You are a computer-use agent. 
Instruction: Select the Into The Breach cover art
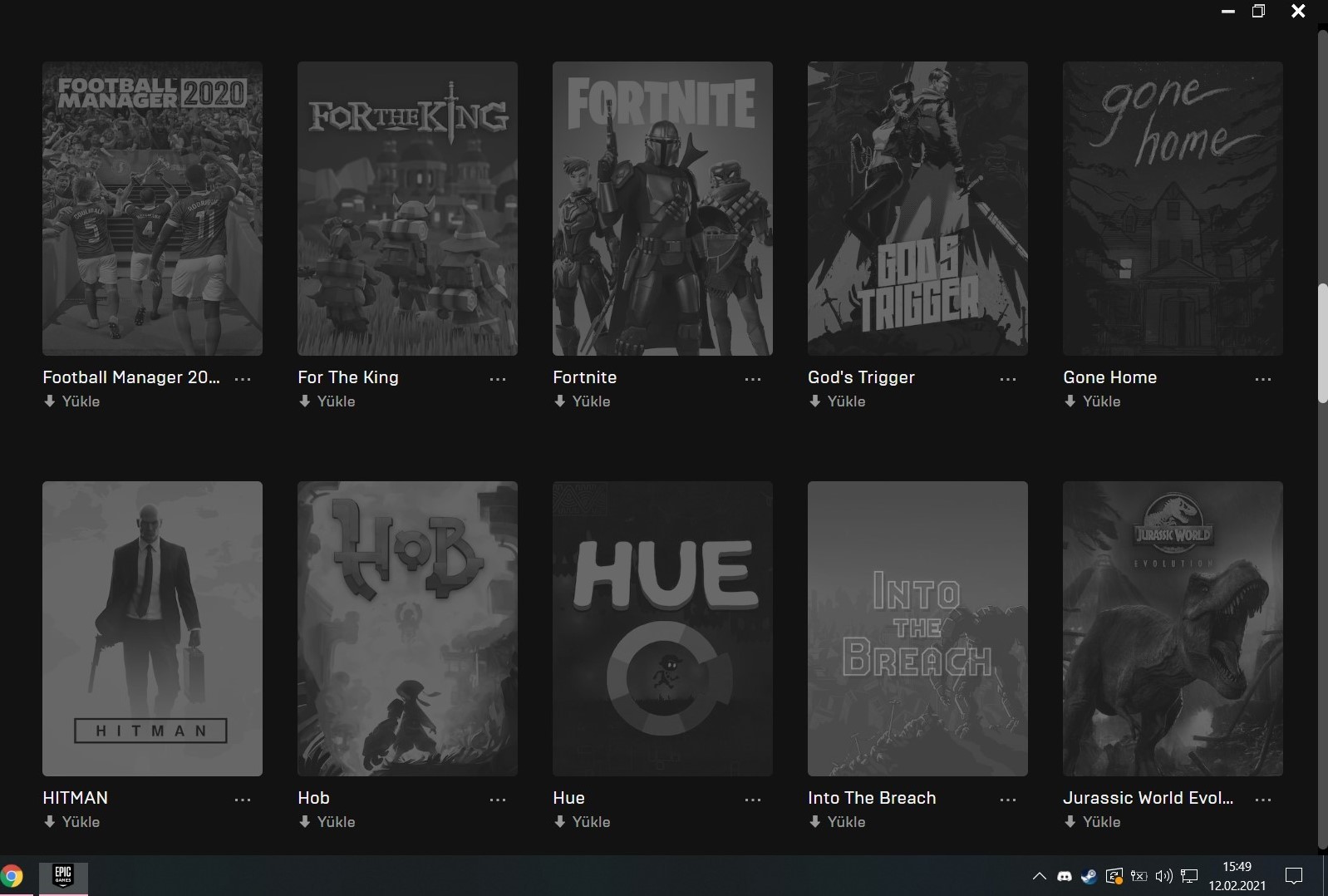tap(917, 629)
